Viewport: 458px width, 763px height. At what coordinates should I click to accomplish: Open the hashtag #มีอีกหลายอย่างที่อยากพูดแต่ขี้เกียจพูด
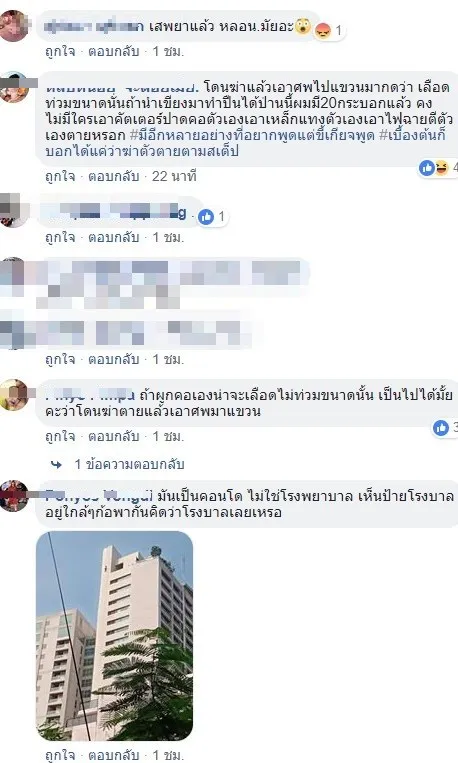(x=252, y=135)
